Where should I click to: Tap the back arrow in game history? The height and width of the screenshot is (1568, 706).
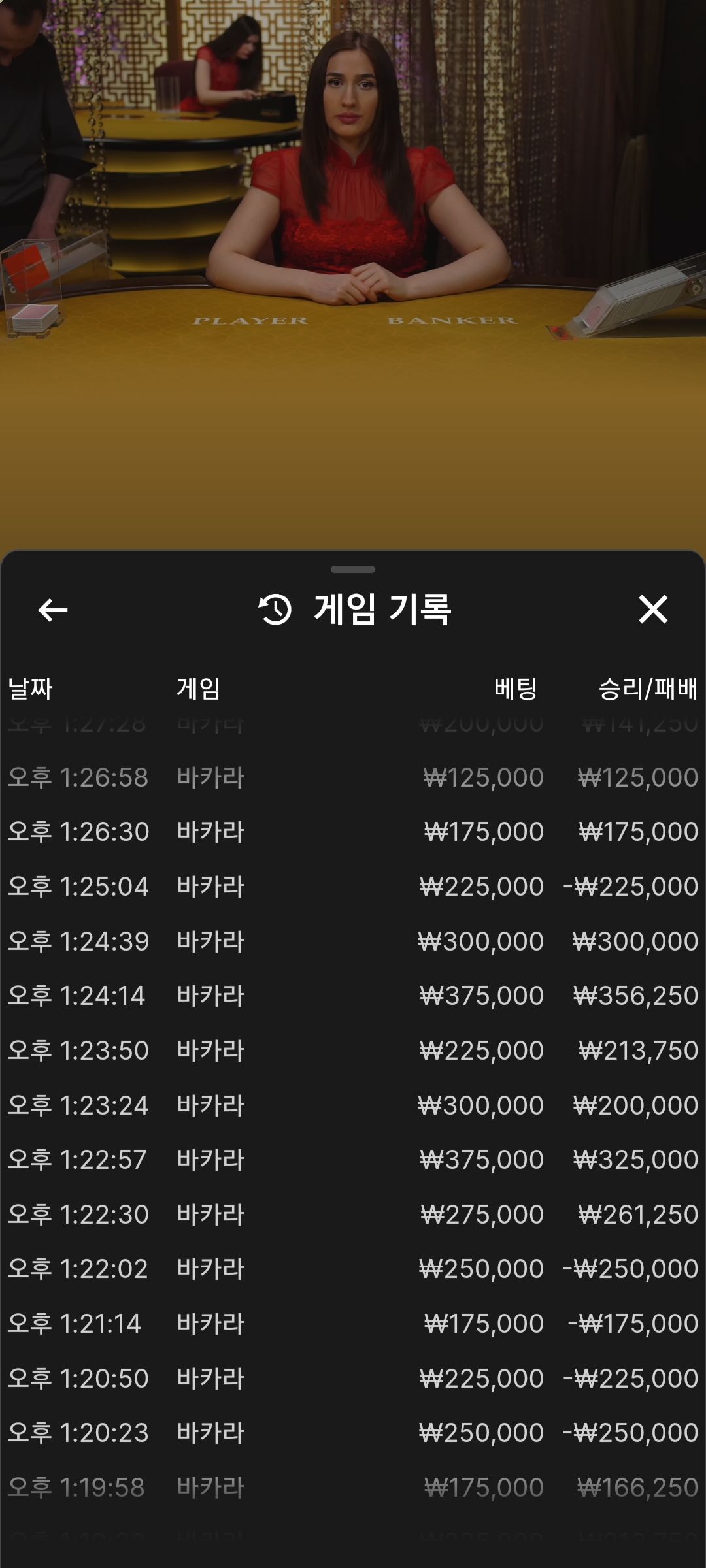point(53,610)
